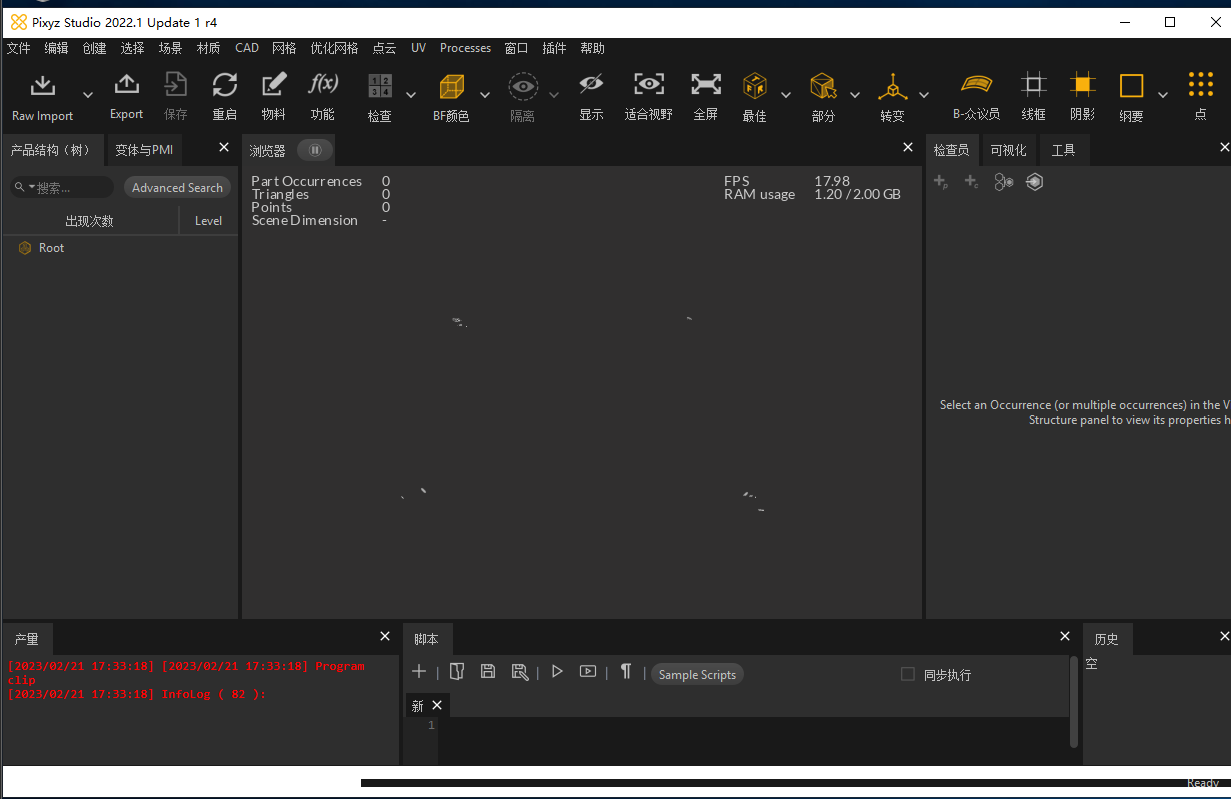Click the Raw Import toolbar icon
Image resolution: width=1231 pixels, height=799 pixels.
point(42,87)
